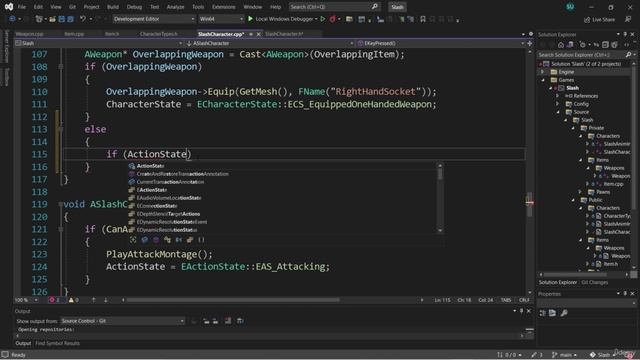Switch to the CharacterTypes.h tab

tap(158, 34)
